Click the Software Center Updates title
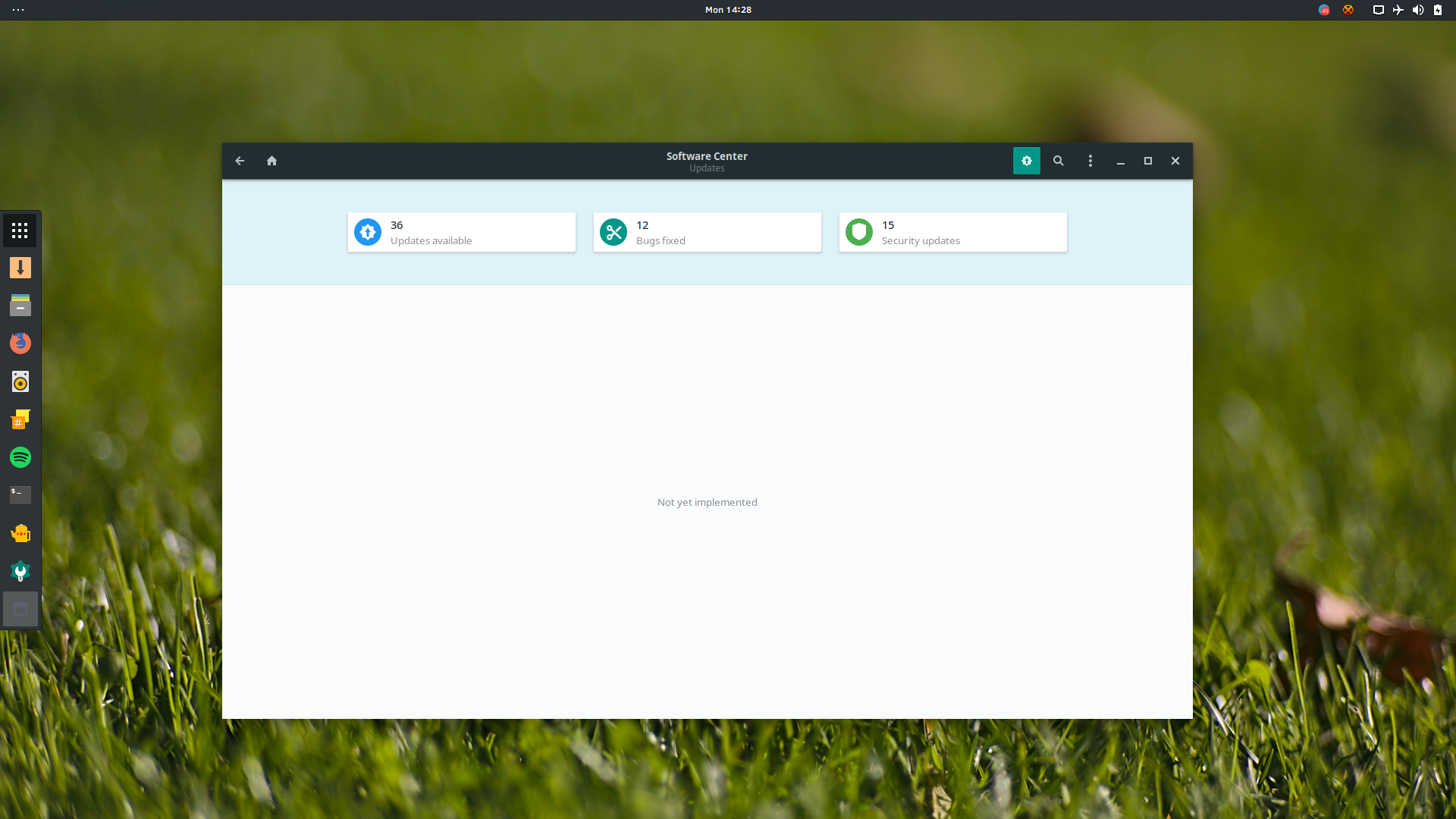Viewport: 1456px width, 819px height. [707, 162]
